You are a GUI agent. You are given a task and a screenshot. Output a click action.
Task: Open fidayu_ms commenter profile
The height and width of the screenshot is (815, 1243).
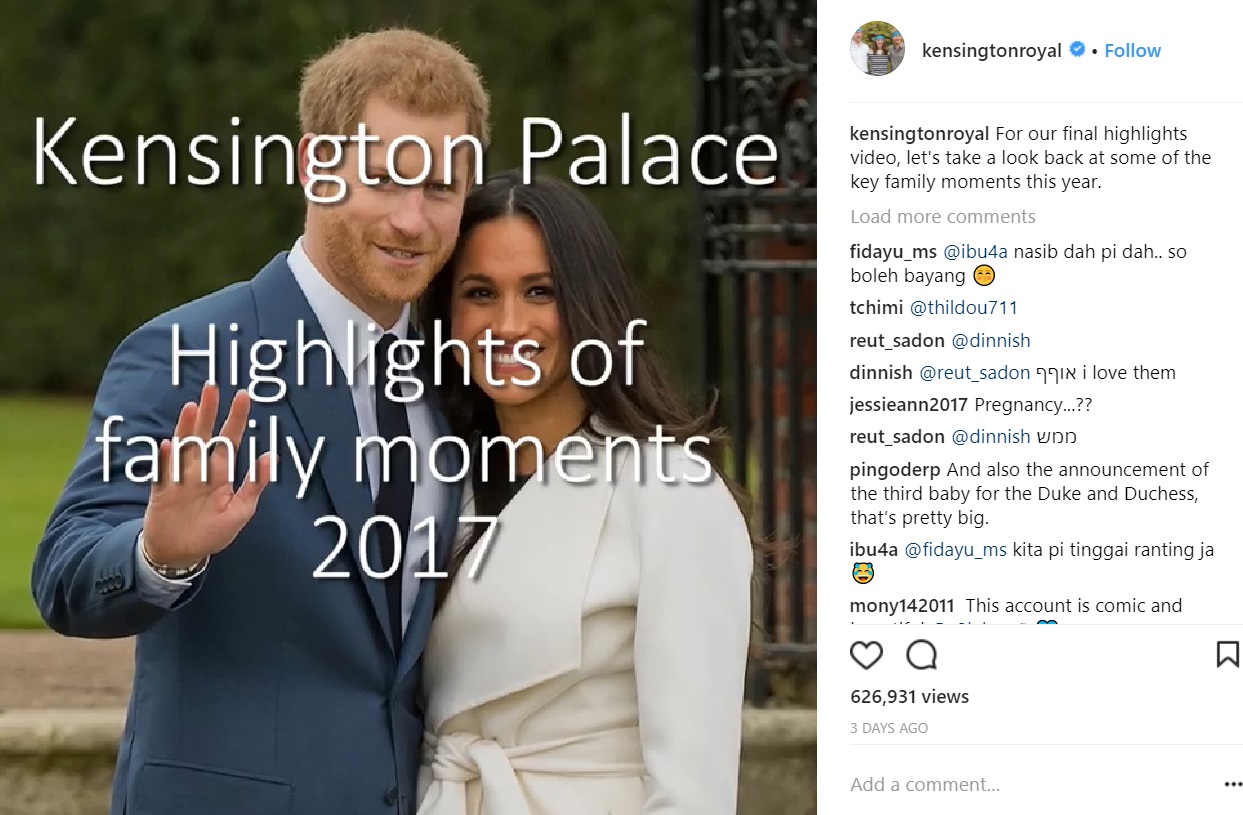(x=892, y=252)
